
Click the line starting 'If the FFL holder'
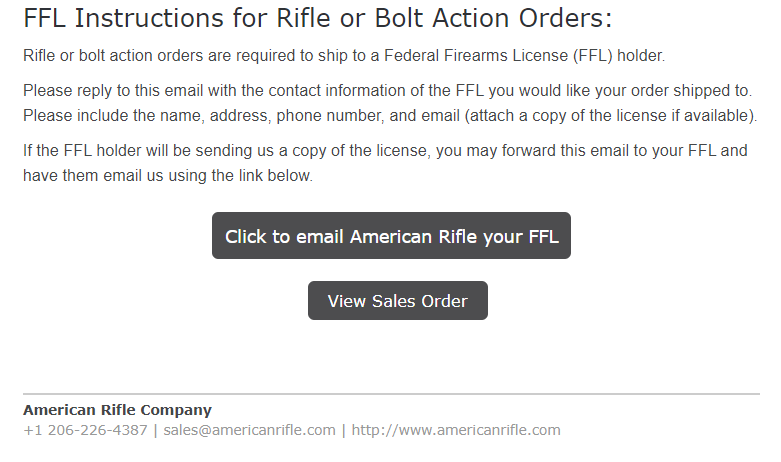point(385,150)
